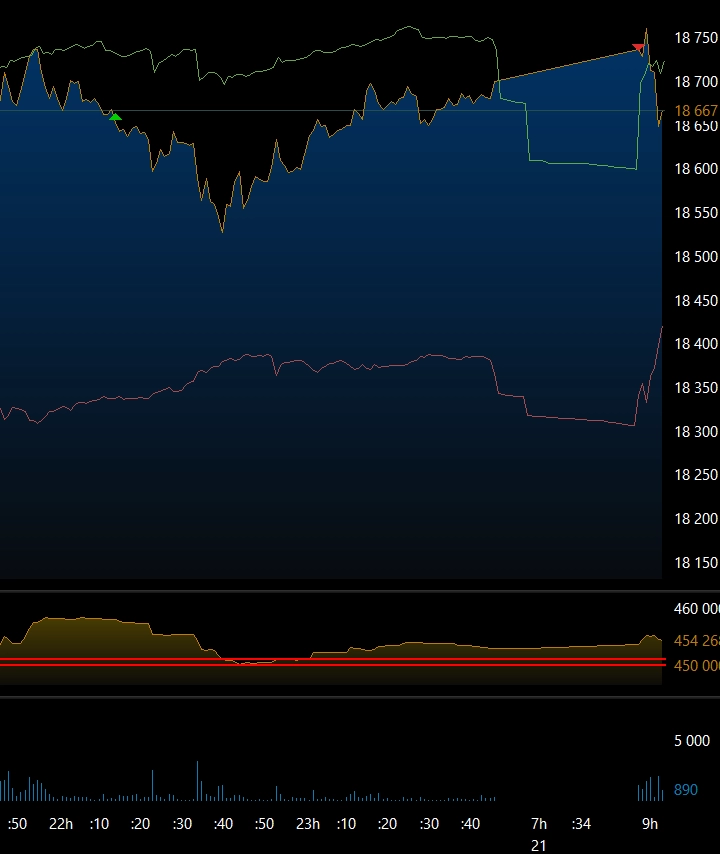Viewport: 720px width, 854px height.
Task: Click the green buy arrow marker
Action: point(115,117)
